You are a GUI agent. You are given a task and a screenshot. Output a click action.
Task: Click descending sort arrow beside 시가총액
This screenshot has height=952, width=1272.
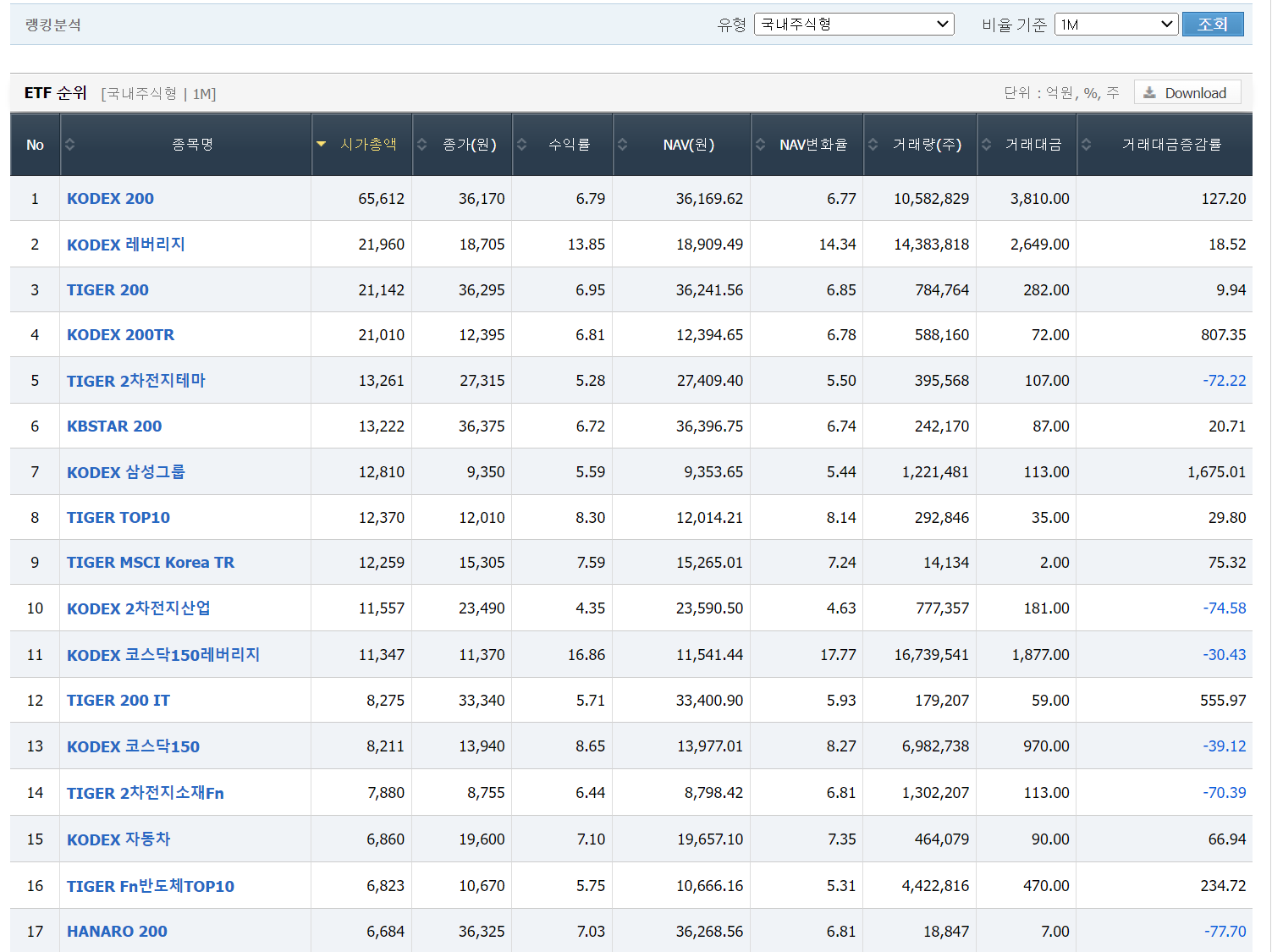[x=322, y=145]
